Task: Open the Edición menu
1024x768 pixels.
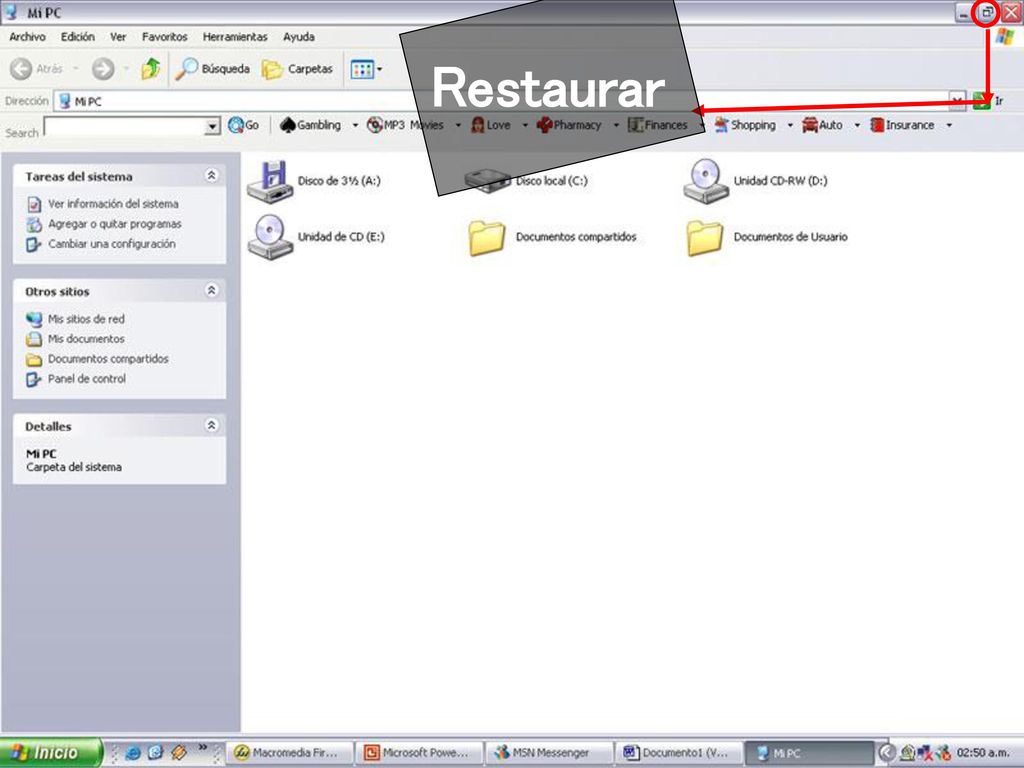Action: click(x=78, y=37)
